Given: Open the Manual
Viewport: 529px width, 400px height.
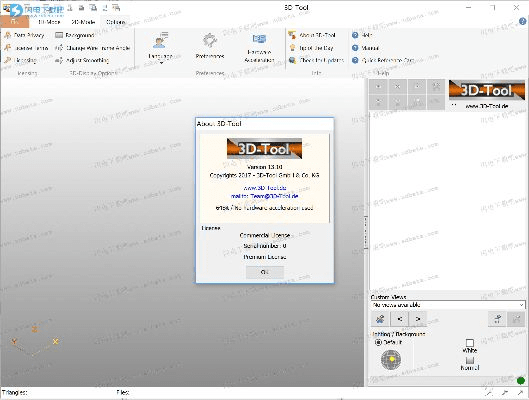Looking at the screenshot, I should click(x=365, y=48).
